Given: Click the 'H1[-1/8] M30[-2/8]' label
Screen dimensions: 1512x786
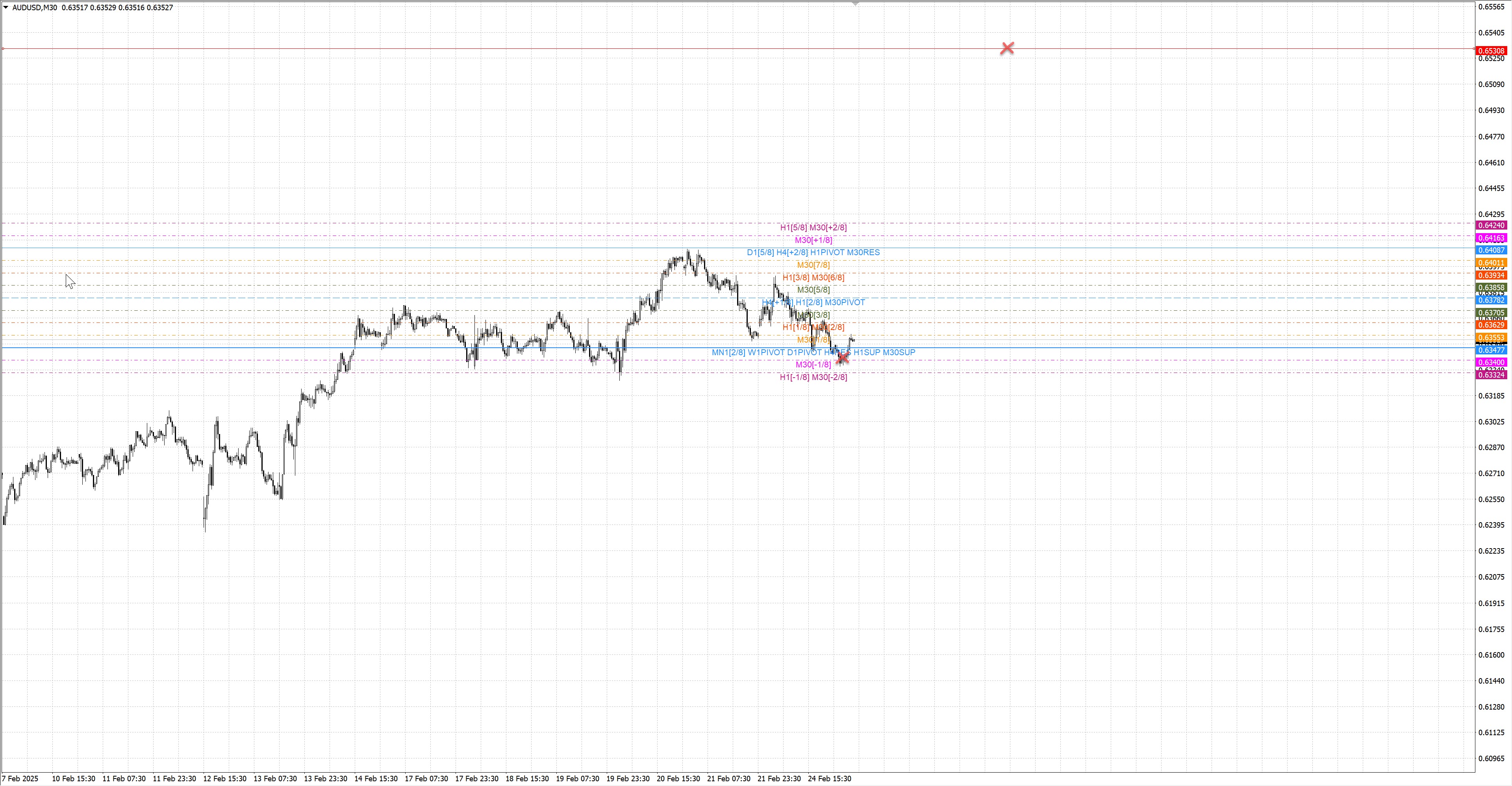Looking at the screenshot, I should tap(813, 377).
